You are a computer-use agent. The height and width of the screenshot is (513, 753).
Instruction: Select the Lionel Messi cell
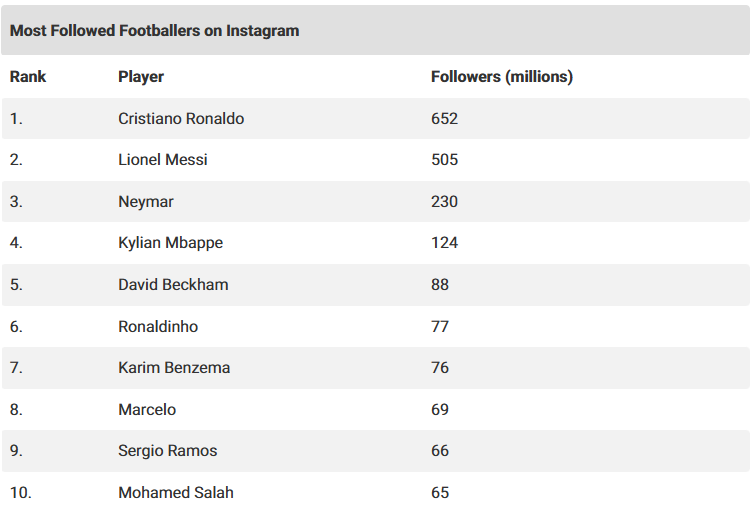163,160
